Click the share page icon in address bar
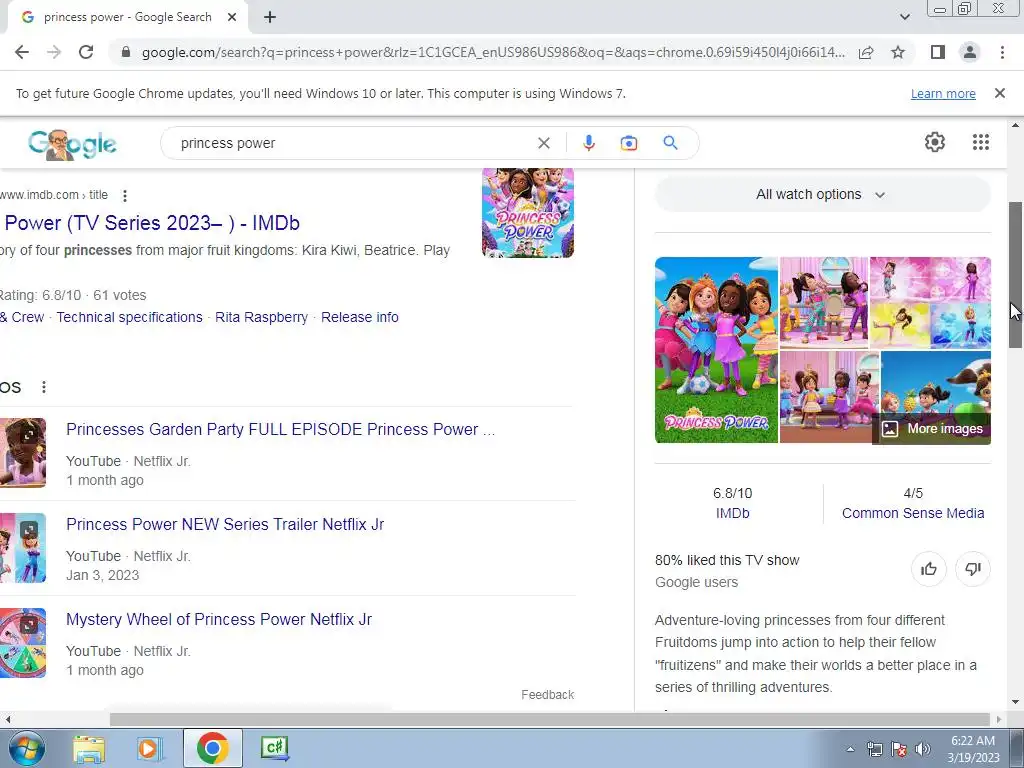The height and width of the screenshot is (768, 1024). pos(866,52)
